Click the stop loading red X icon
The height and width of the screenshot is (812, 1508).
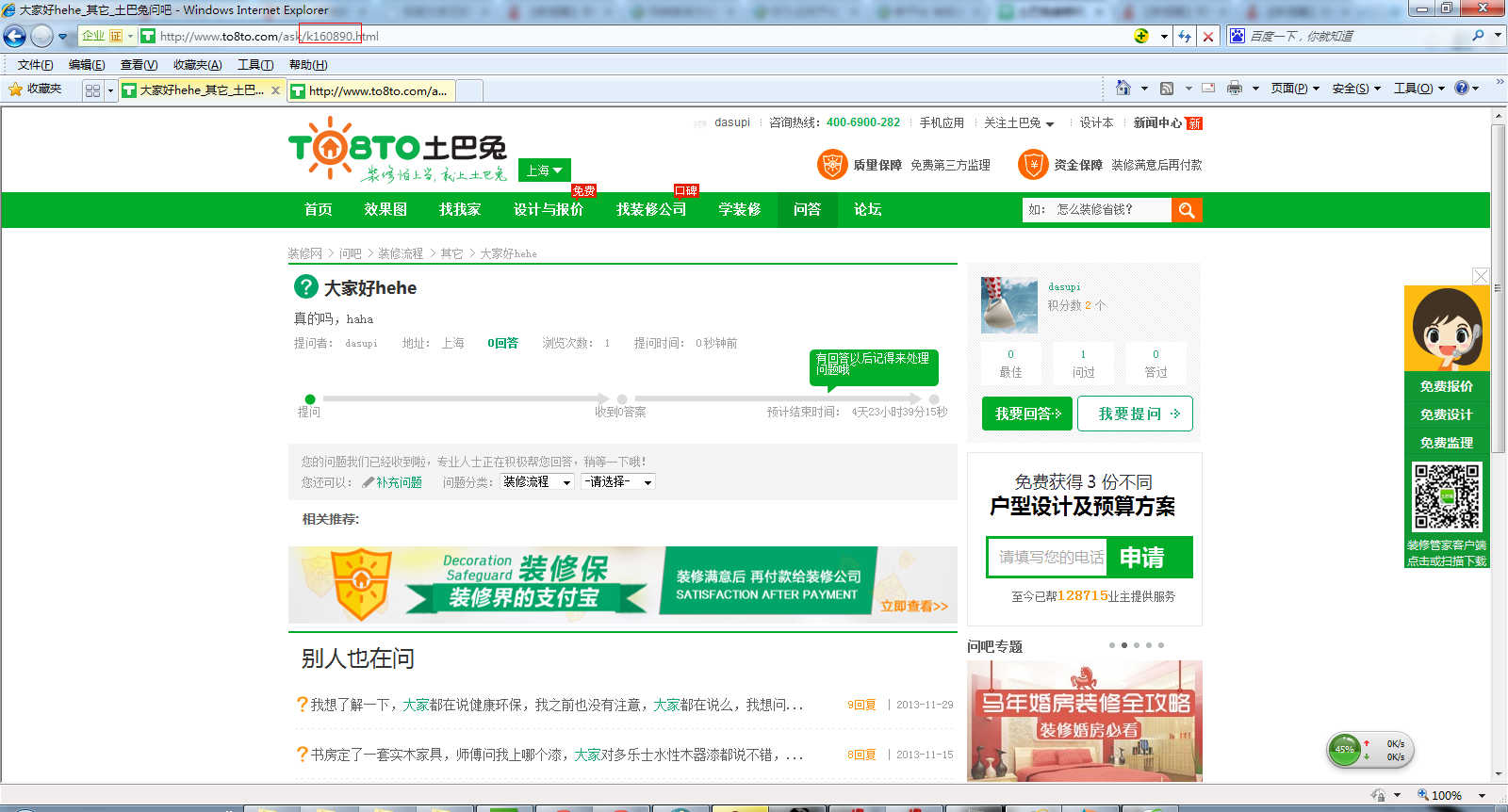click(1208, 37)
